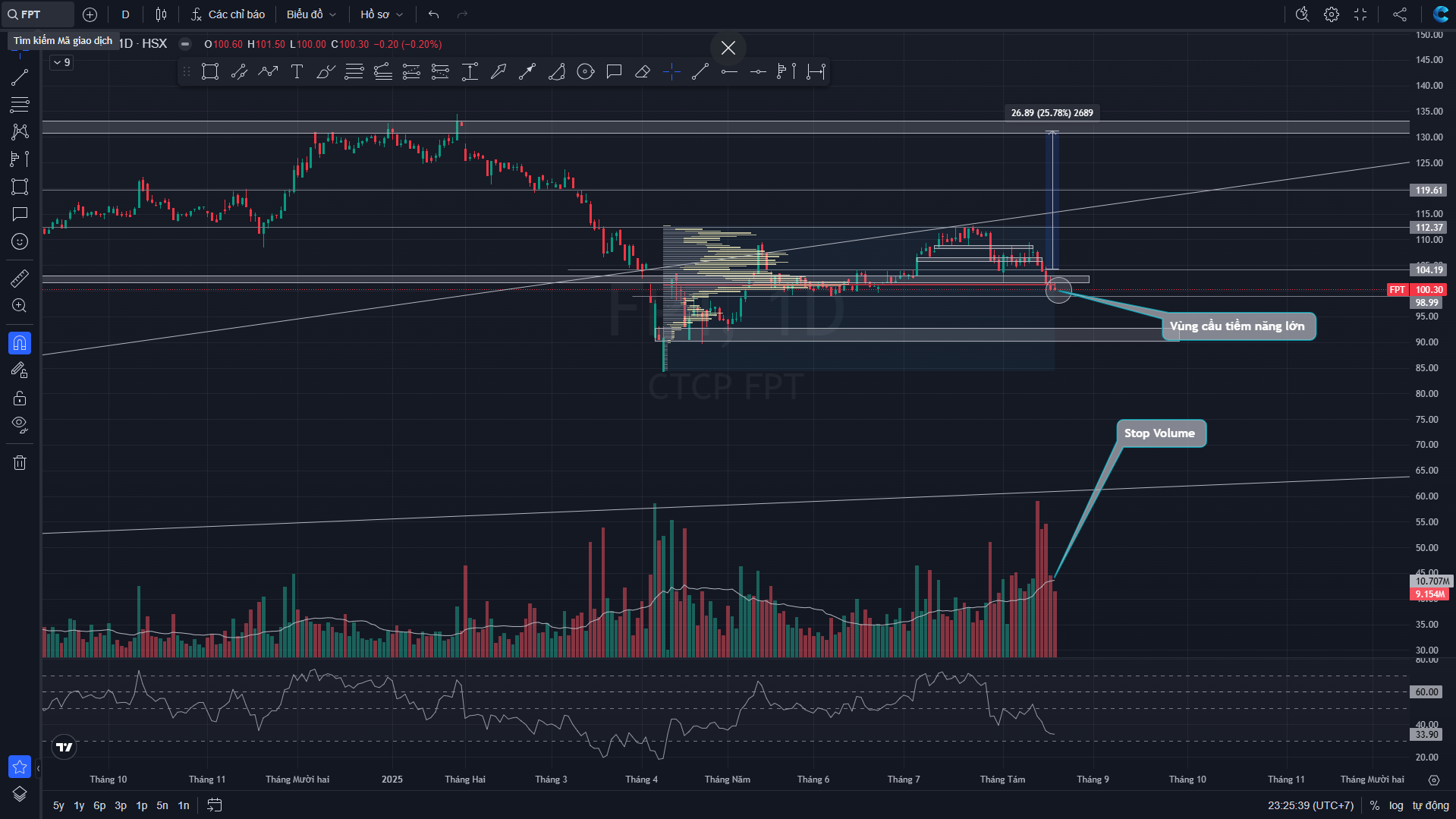Image resolution: width=1456 pixels, height=819 pixels.
Task: Open the 'Biểu đồ' dropdown
Action: (x=311, y=14)
